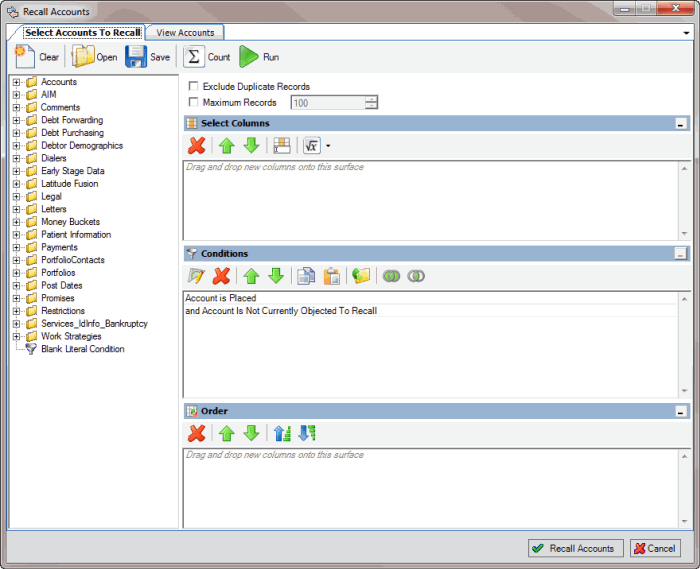Click the edit condition pencil icon
The image size is (700, 569).
[x=197, y=275]
